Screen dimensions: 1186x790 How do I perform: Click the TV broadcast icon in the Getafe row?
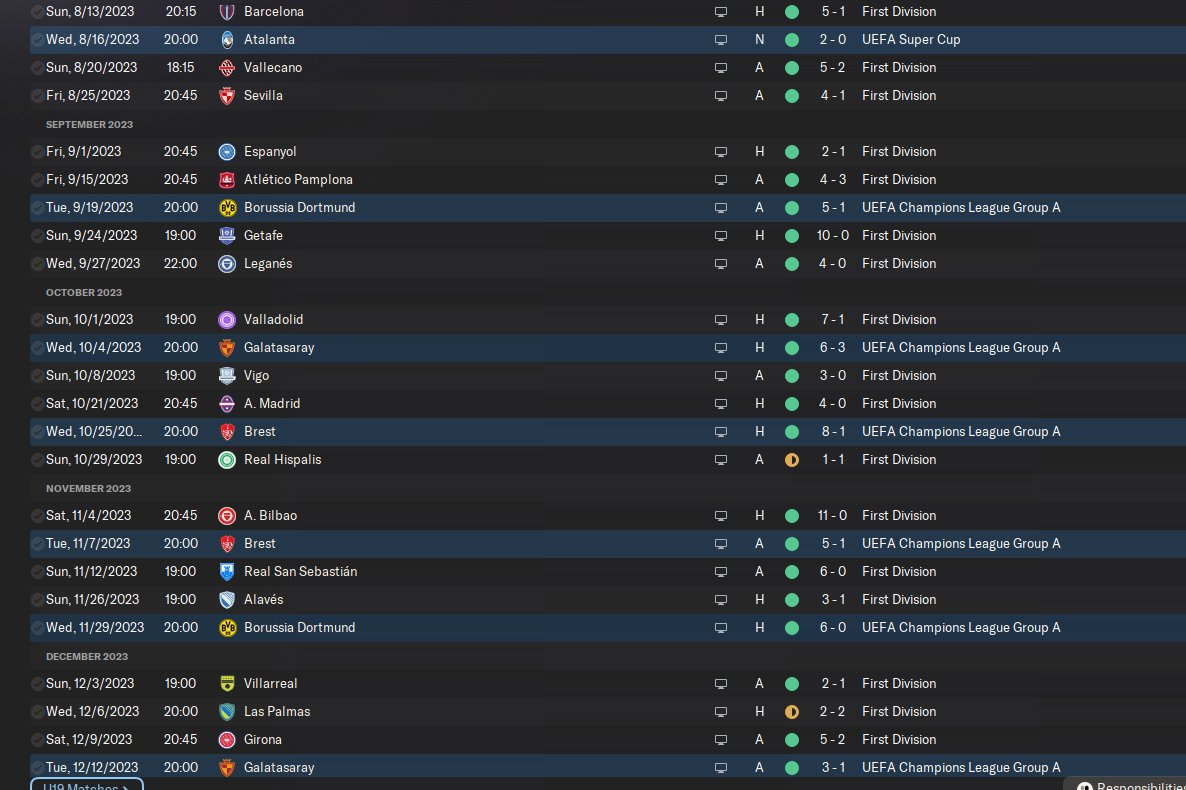click(720, 236)
